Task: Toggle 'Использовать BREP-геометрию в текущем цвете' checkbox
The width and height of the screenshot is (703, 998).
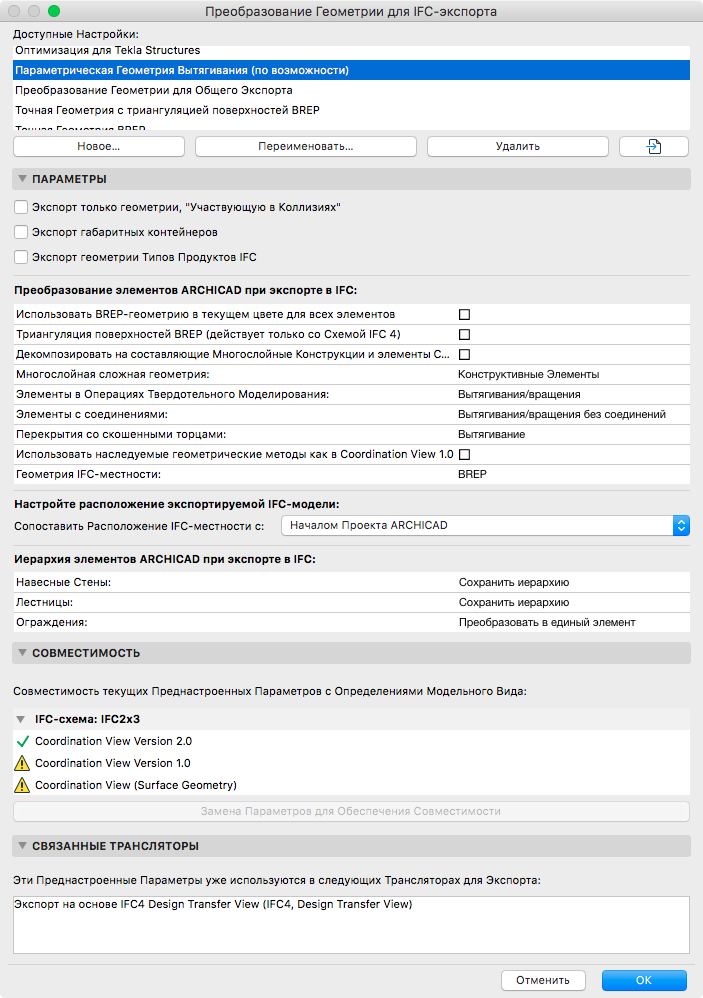Action: (464, 314)
